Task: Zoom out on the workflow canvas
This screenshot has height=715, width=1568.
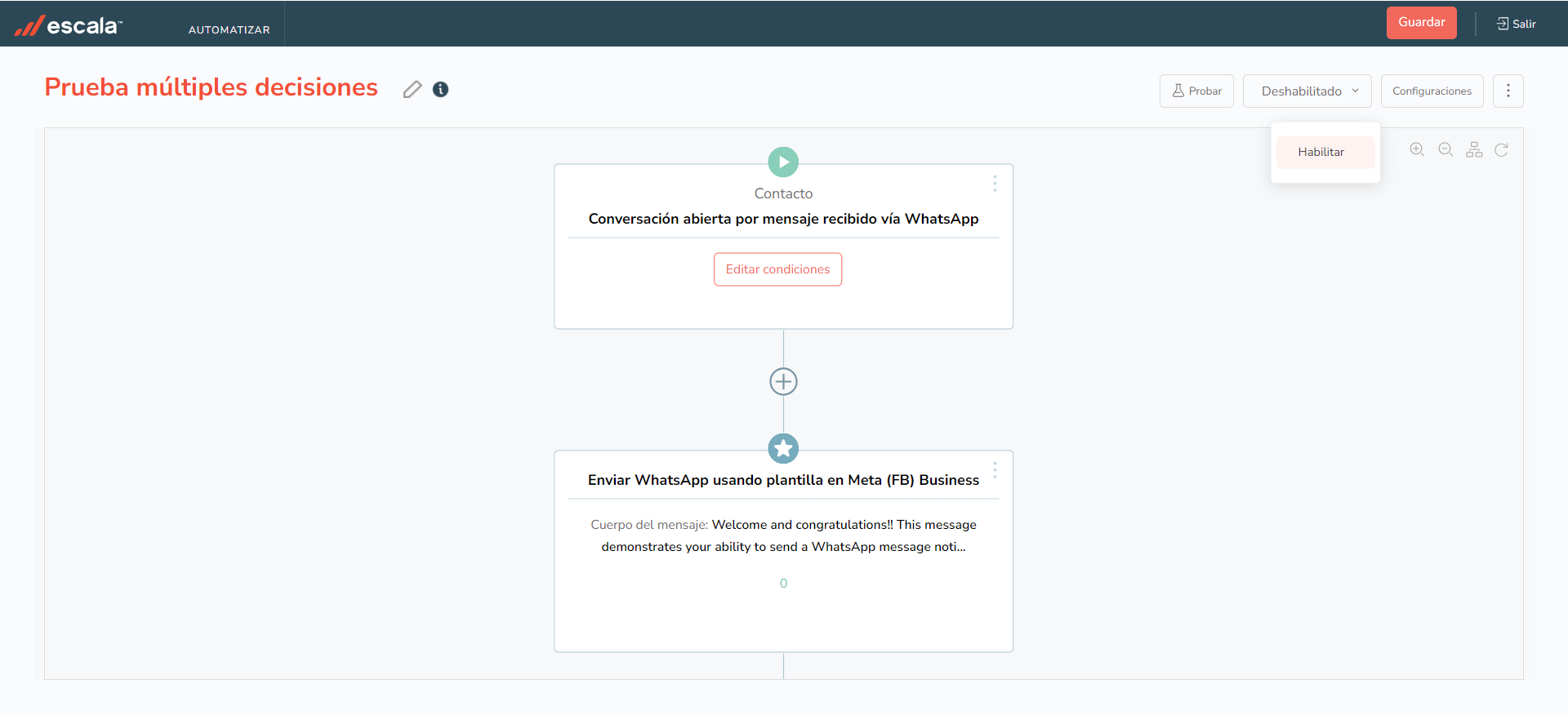Action: [1445, 149]
